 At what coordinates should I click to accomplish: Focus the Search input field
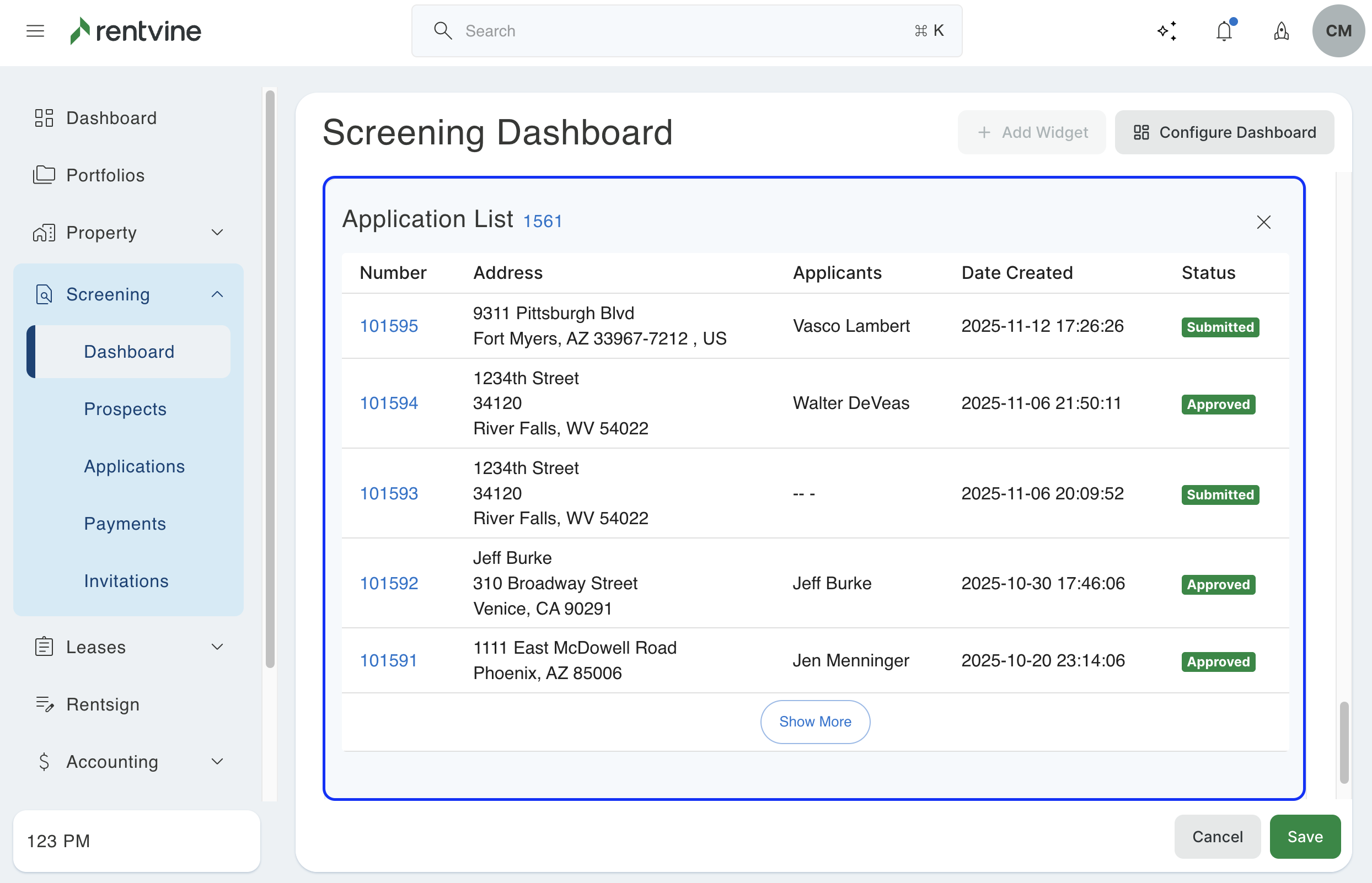685,31
